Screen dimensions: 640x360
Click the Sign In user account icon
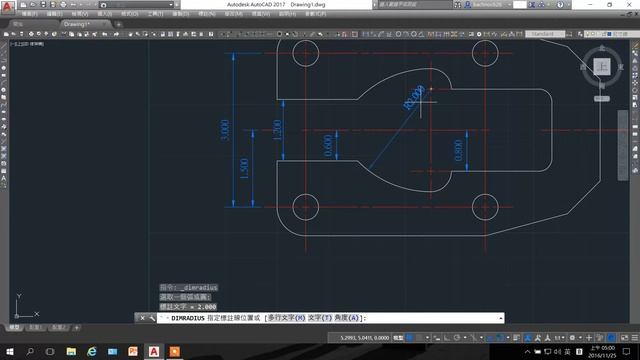tap(467, 5)
